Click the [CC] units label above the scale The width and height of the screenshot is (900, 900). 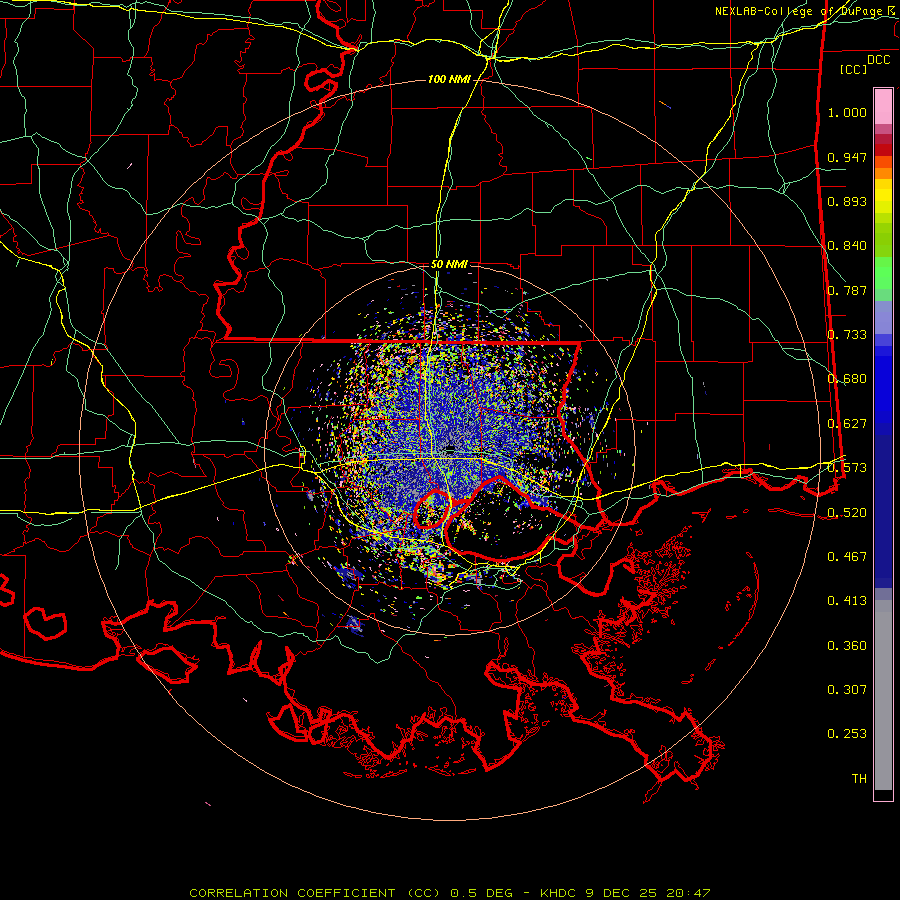click(853, 69)
